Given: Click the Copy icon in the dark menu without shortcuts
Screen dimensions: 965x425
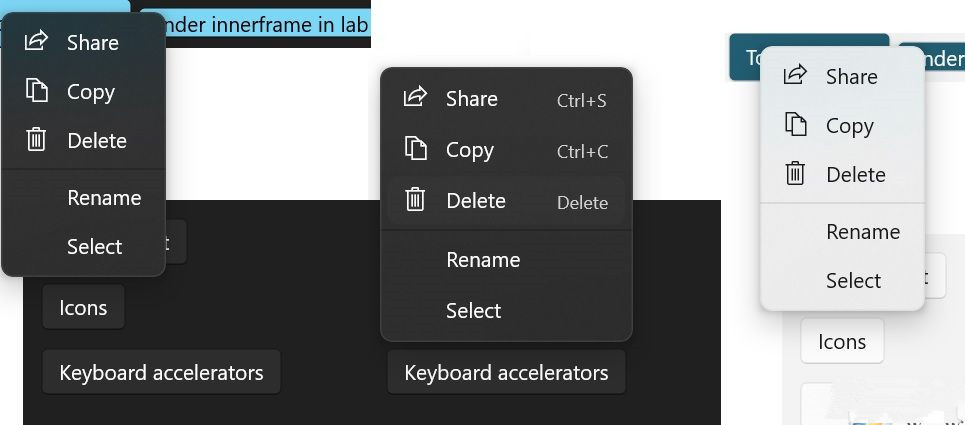Looking at the screenshot, I should click(x=36, y=91).
